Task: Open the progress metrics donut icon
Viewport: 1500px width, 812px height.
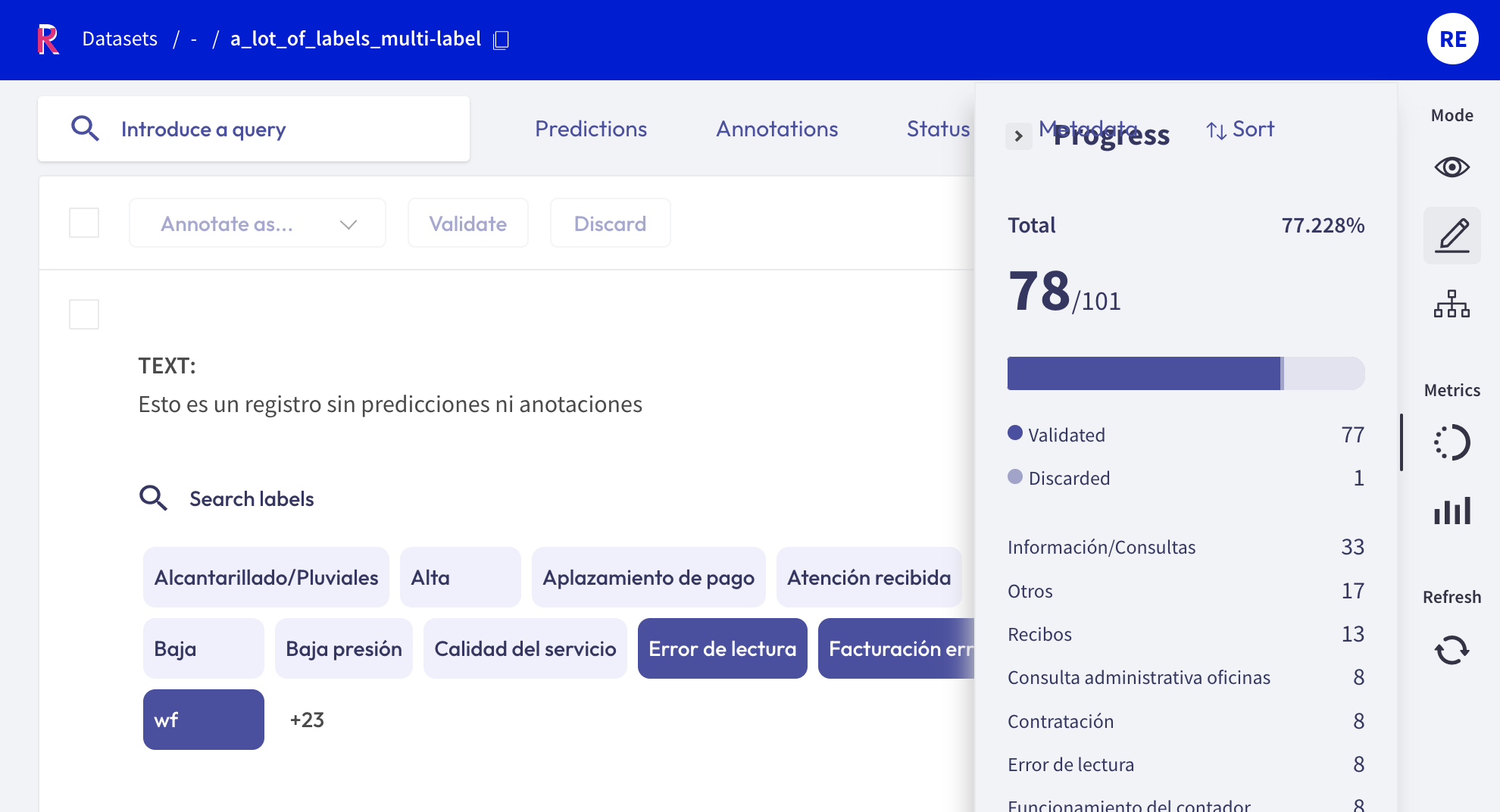Action: pos(1452,443)
